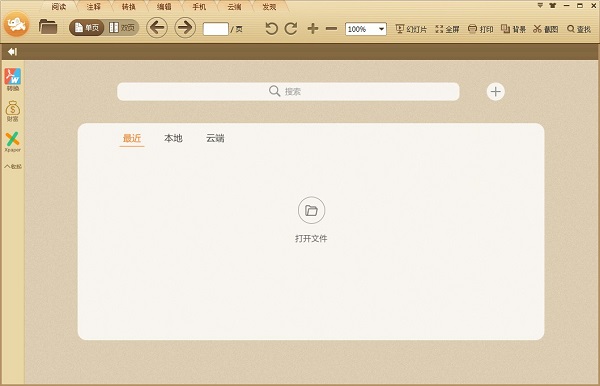
Task: Click the elephant logo button
Action: point(16,24)
